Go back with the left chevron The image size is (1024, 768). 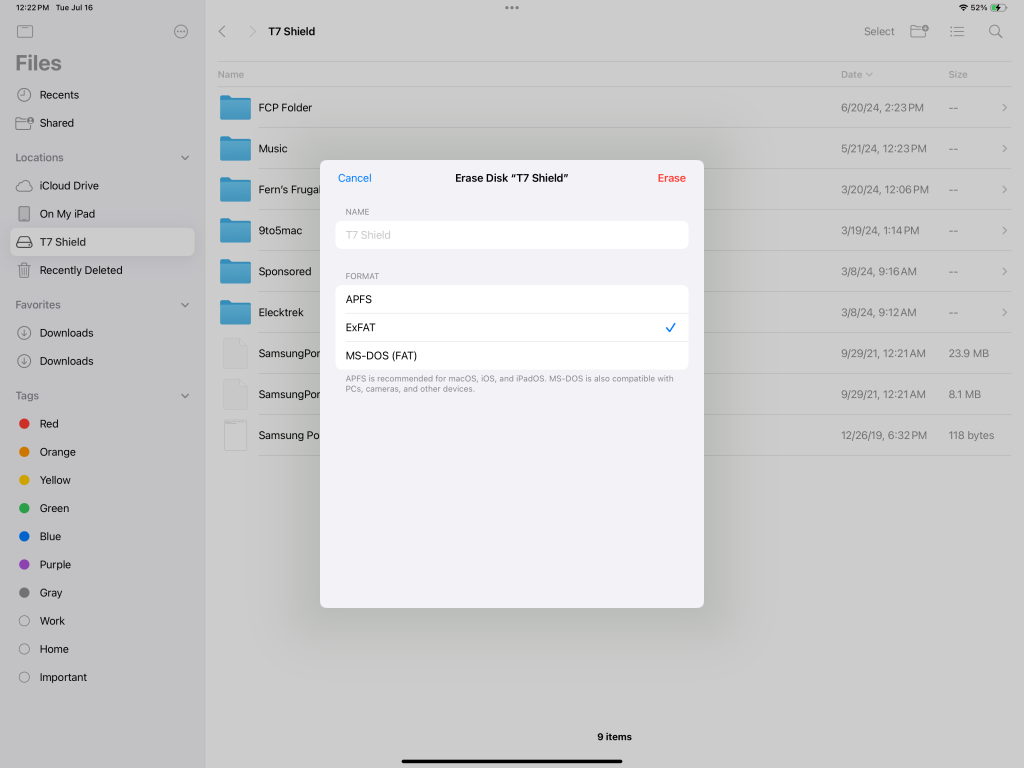click(x=222, y=32)
